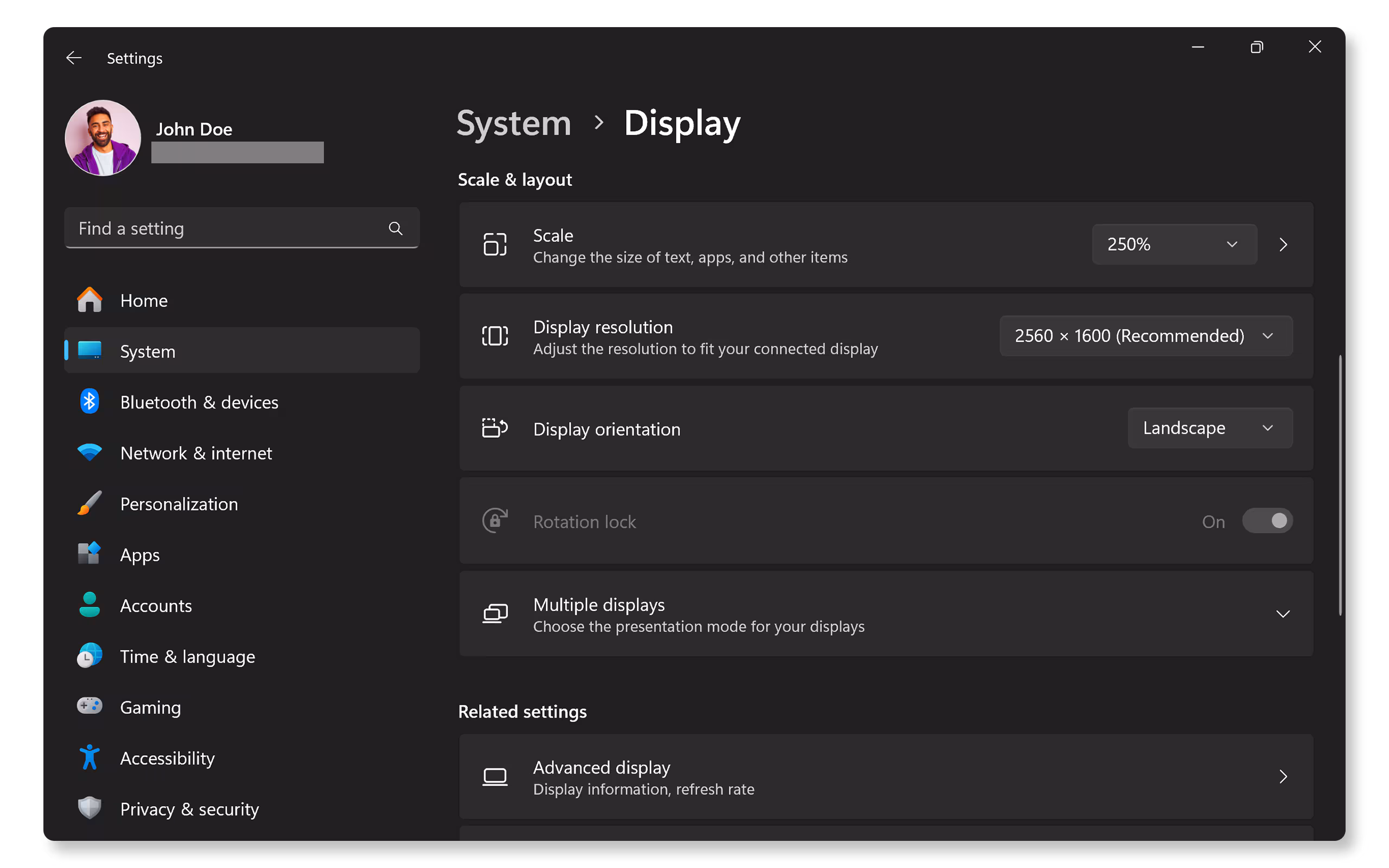The height and width of the screenshot is (868, 1389).
Task: Click the Find a setting field
Action: click(x=241, y=228)
